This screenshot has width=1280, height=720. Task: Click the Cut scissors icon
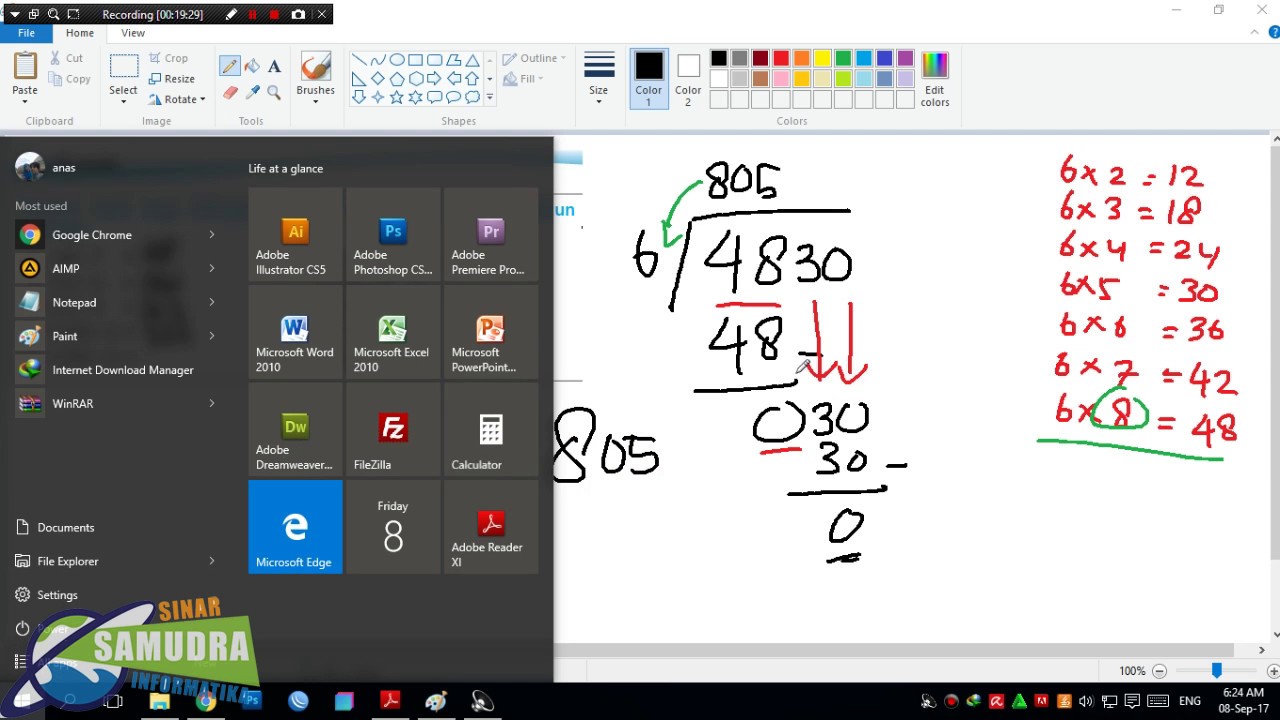[55, 58]
